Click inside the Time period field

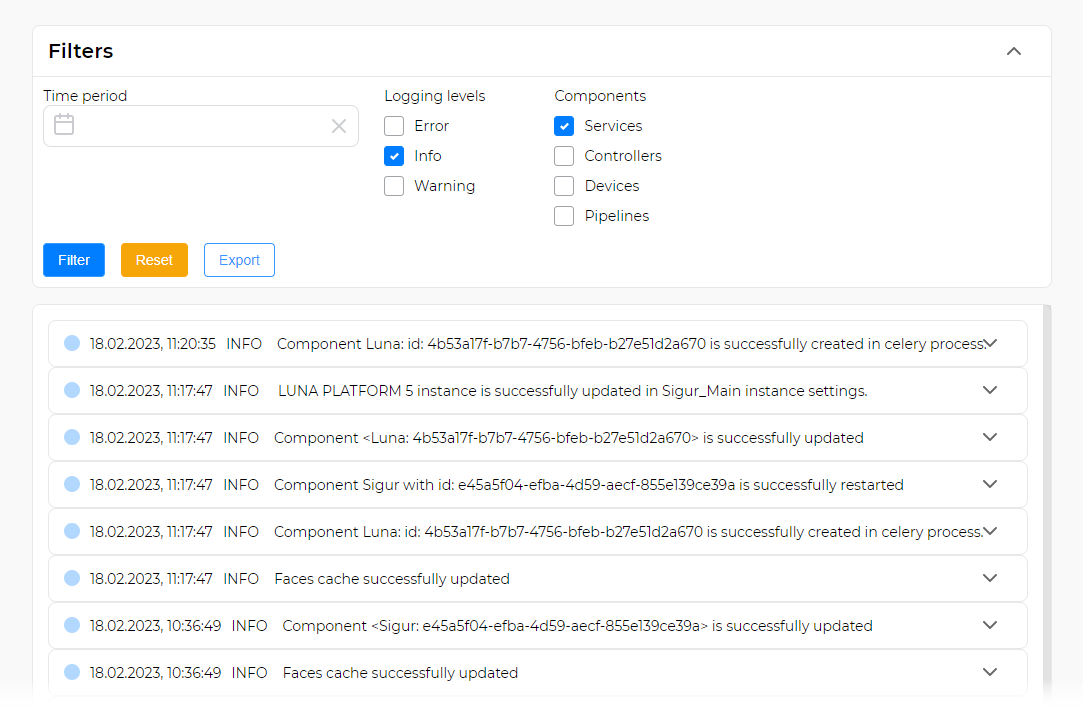click(200, 125)
